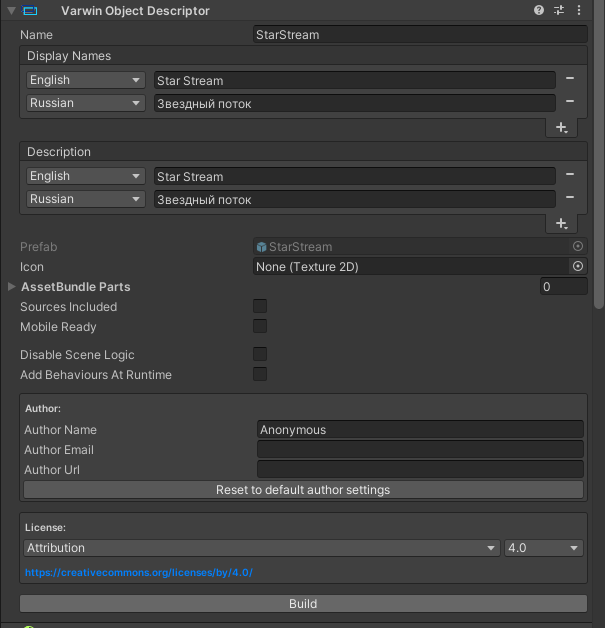Viewport: 605px width, 628px height.
Task: Change the Russian language dropdown under Display Names
Action: click(86, 103)
